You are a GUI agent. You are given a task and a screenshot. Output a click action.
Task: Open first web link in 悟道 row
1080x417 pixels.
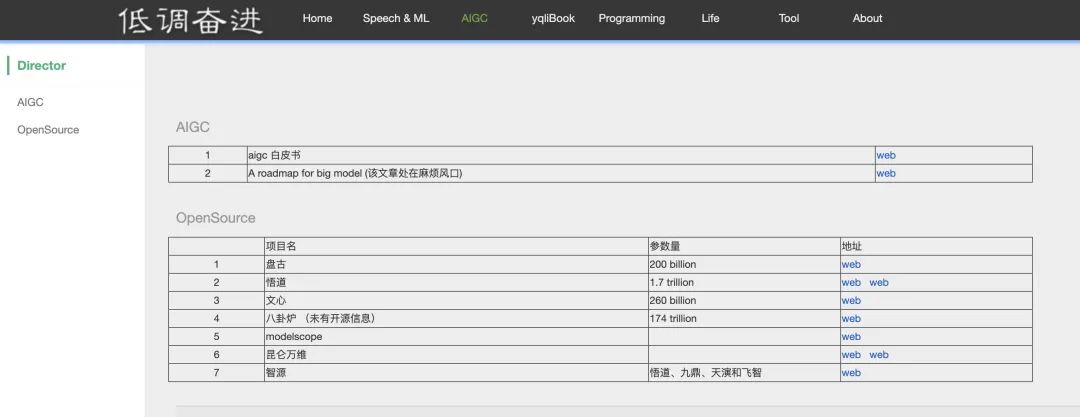click(851, 282)
